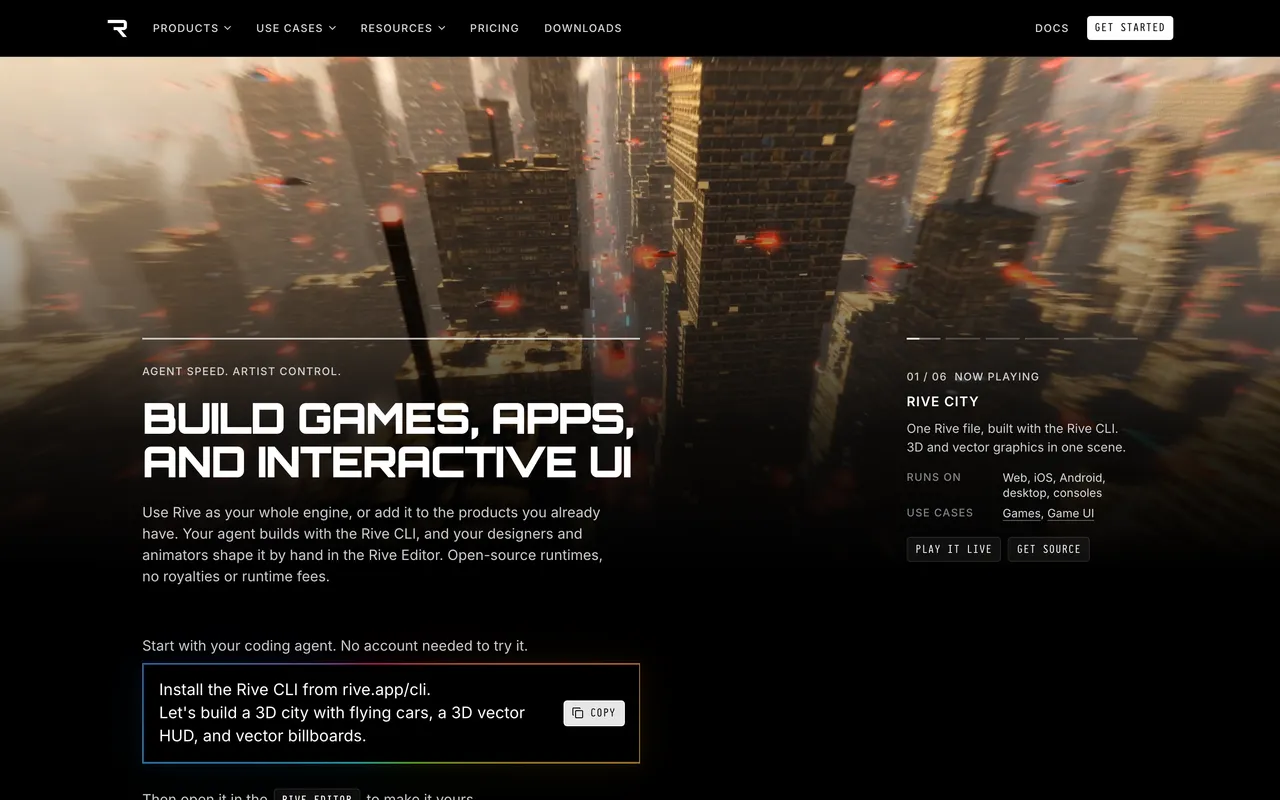Select the first slide progress indicator
Viewport: 1280px width, 800px height.
tap(923, 339)
